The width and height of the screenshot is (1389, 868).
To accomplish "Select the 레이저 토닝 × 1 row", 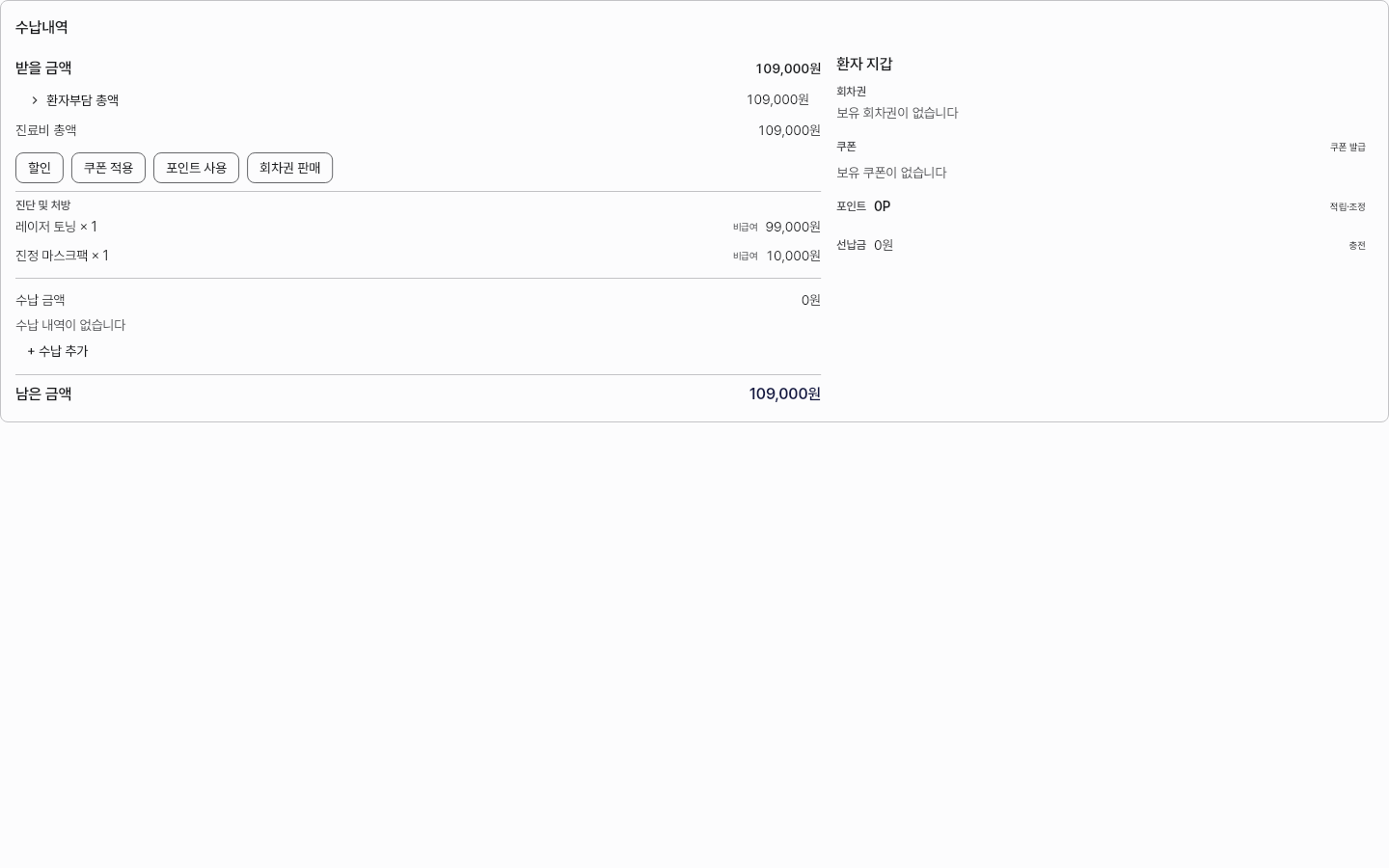I will (418, 227).
